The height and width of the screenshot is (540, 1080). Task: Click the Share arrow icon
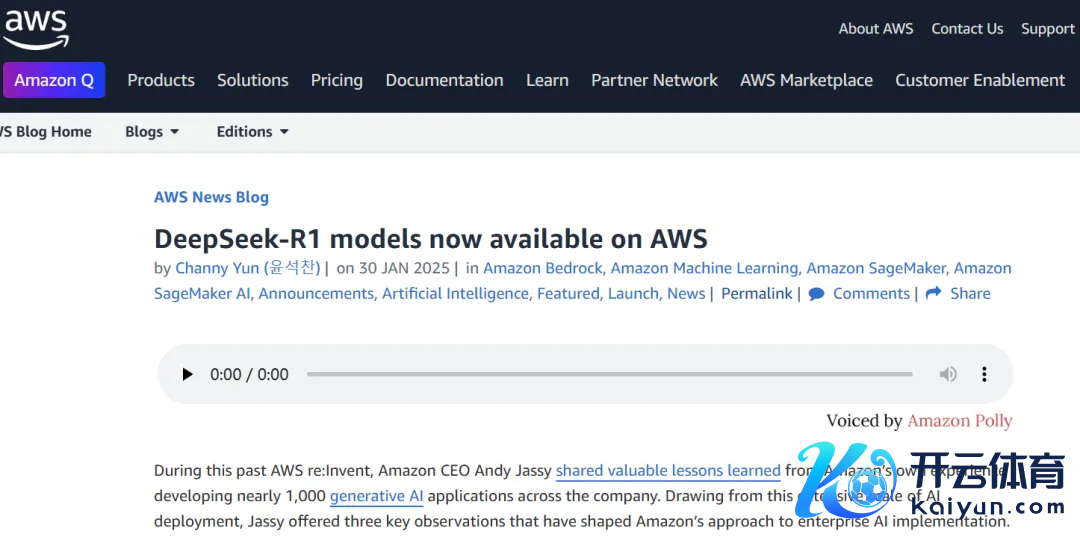(x=934, y=294)
